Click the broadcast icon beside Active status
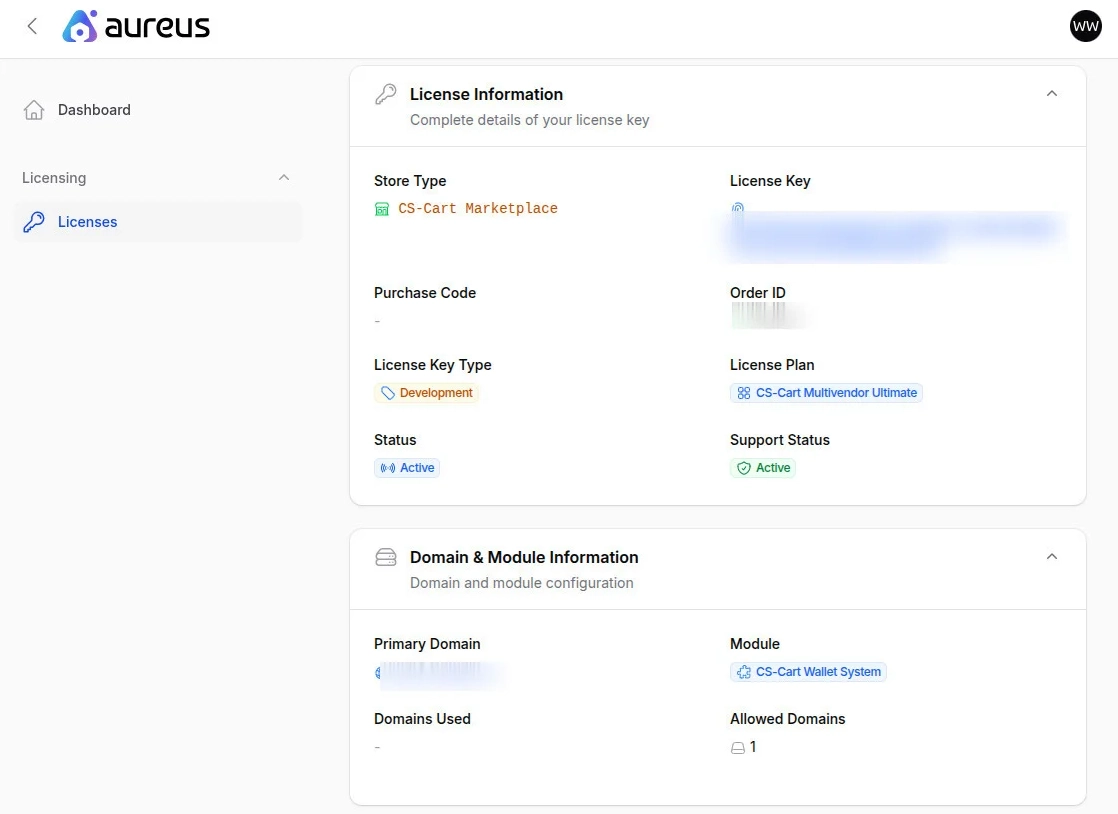Viewport: 1118px width, 814px height. (389, 467)
